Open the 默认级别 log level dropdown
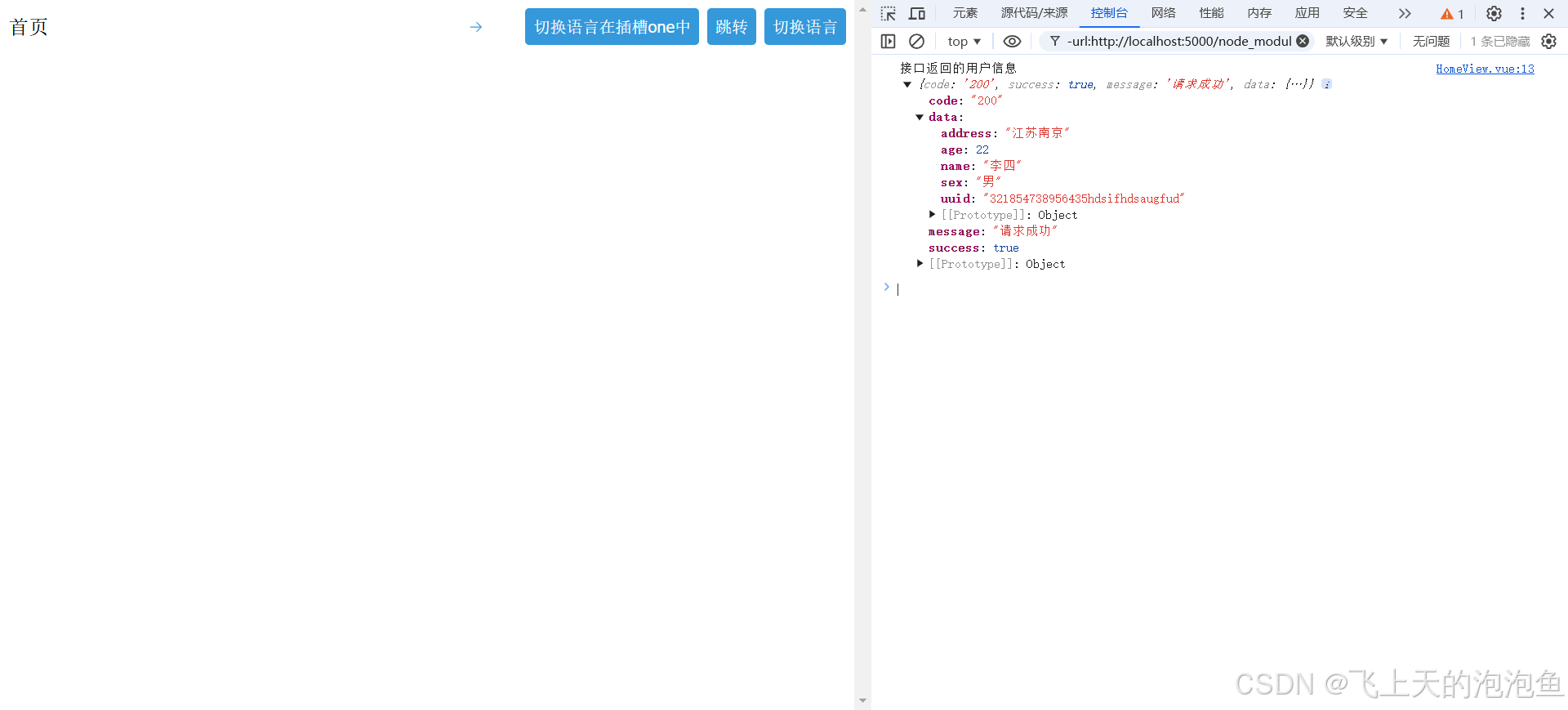The width and height of the screenshot is (1568, 710). pyautogui.click(x=1356, y=41)
